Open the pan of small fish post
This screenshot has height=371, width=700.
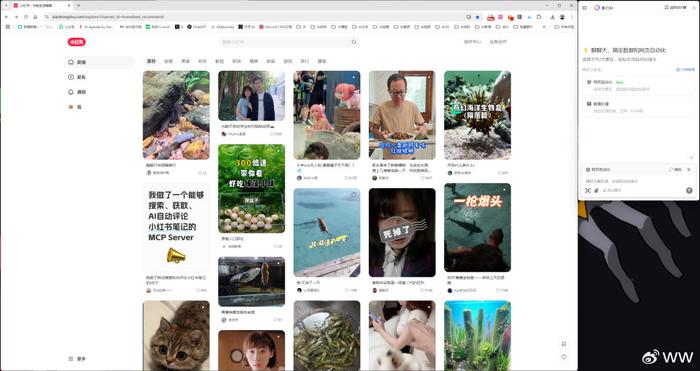327,336
